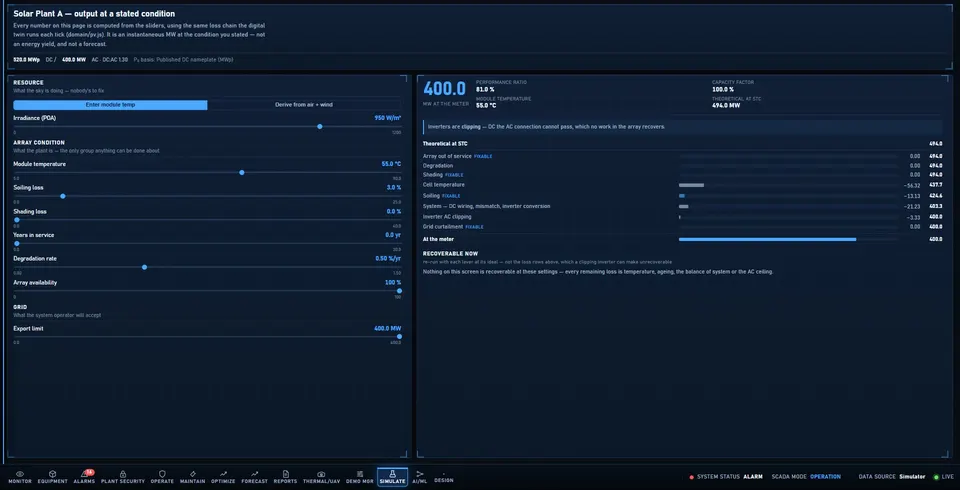
Task: Click the 0.0 yr years in service value
Action: [x=393, y=235]
